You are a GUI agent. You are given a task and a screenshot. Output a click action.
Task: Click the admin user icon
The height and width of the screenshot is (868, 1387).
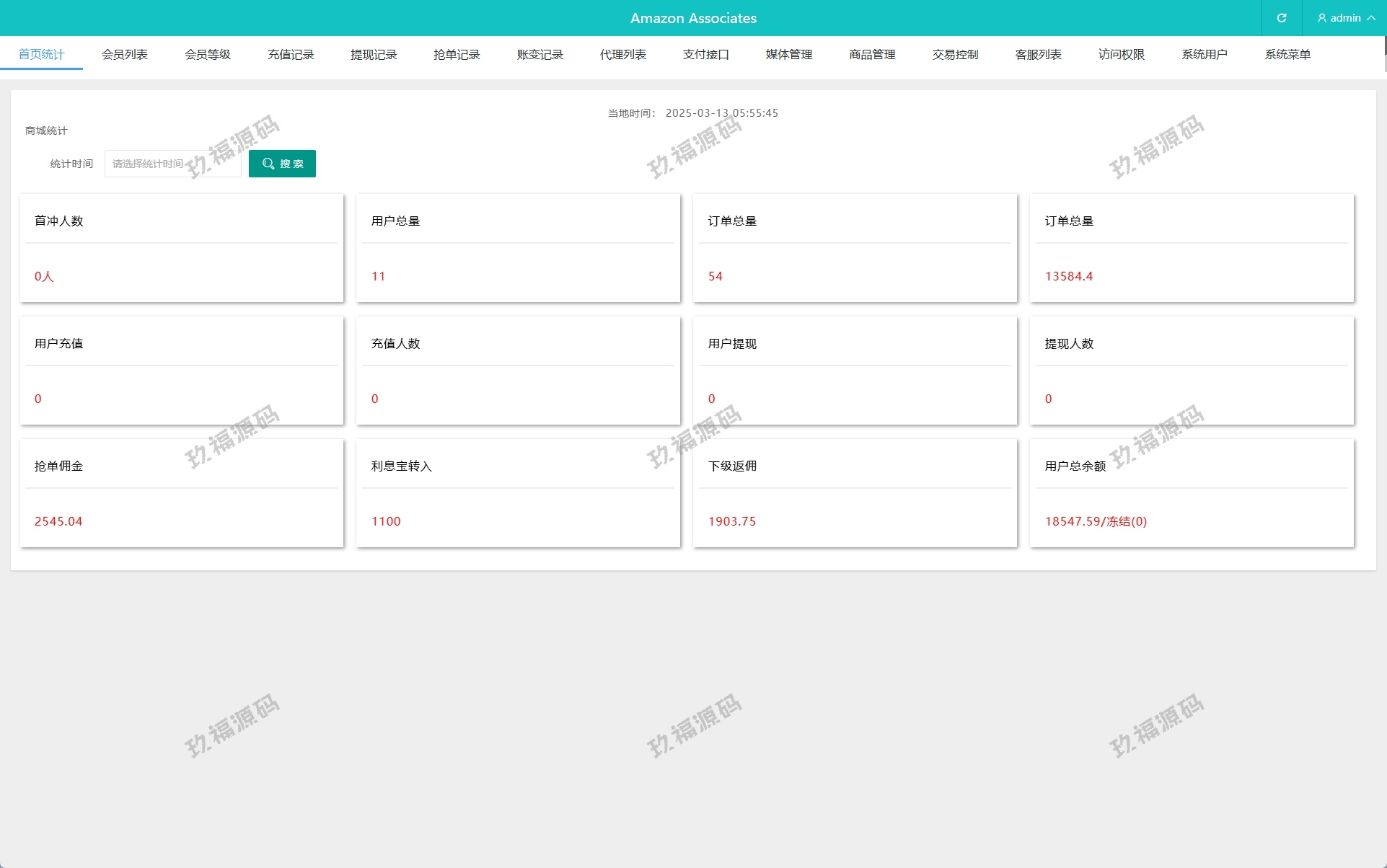[x=1321, y=18]
